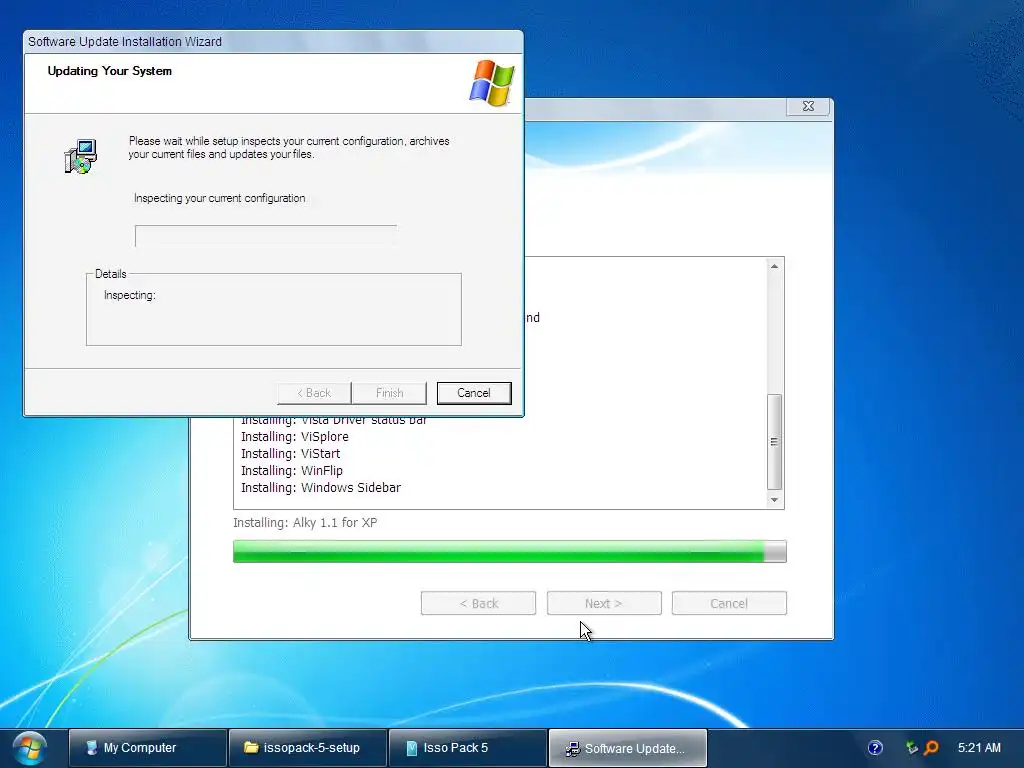The image size is (1024, 768).
Task: Click the installer log scroll down arrow
Action: [x=774, y=500]
